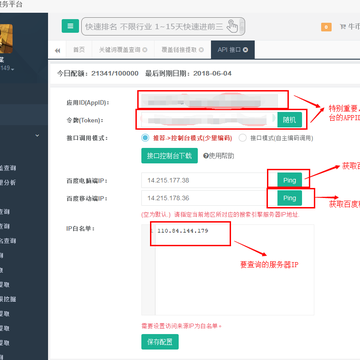The width and height of the screenshot is (360, 360).
Task: Click 保存配置 button
Action: click(x=160, y=342)
